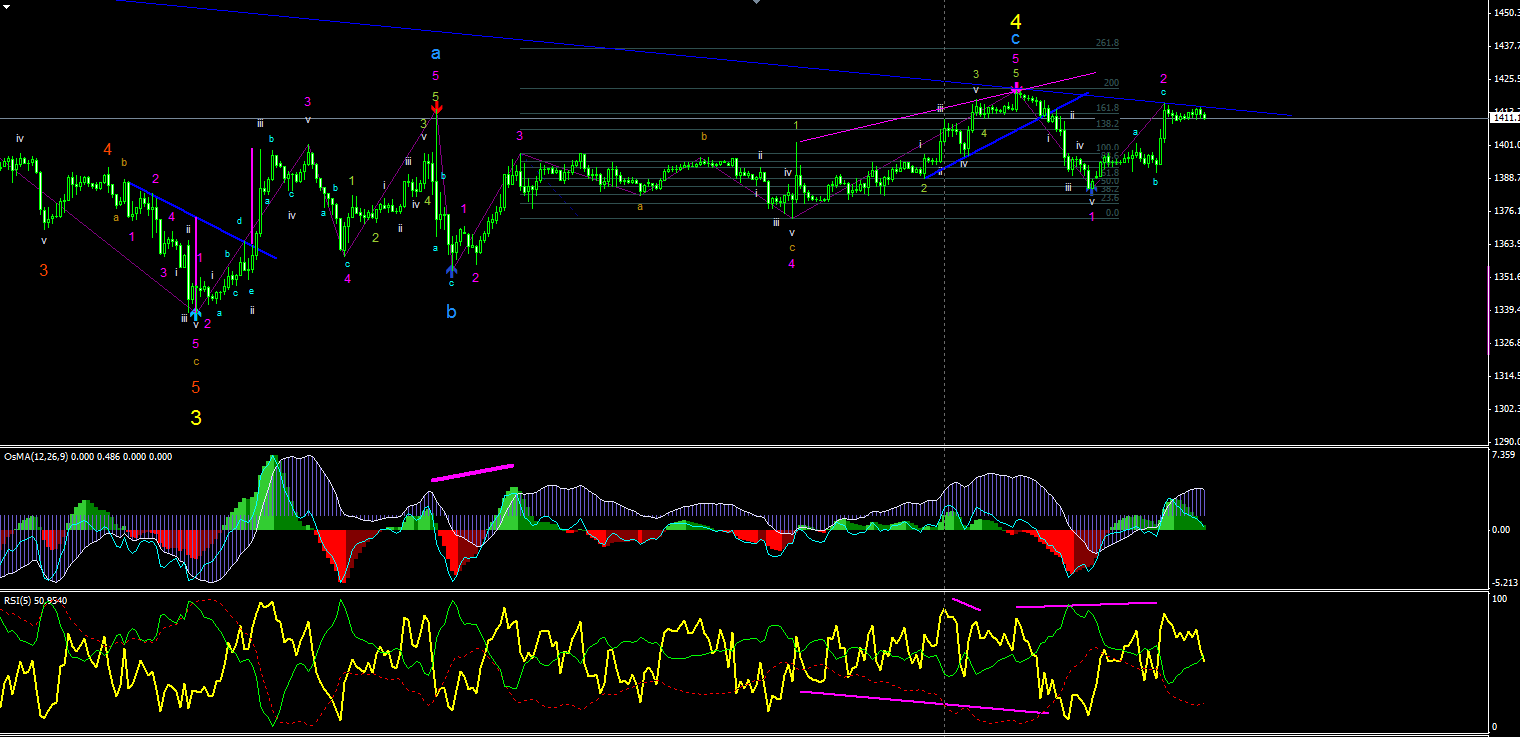Select the cyan 'c' label beneath magenta 2
The image size is (1520, 737).
1163,92
